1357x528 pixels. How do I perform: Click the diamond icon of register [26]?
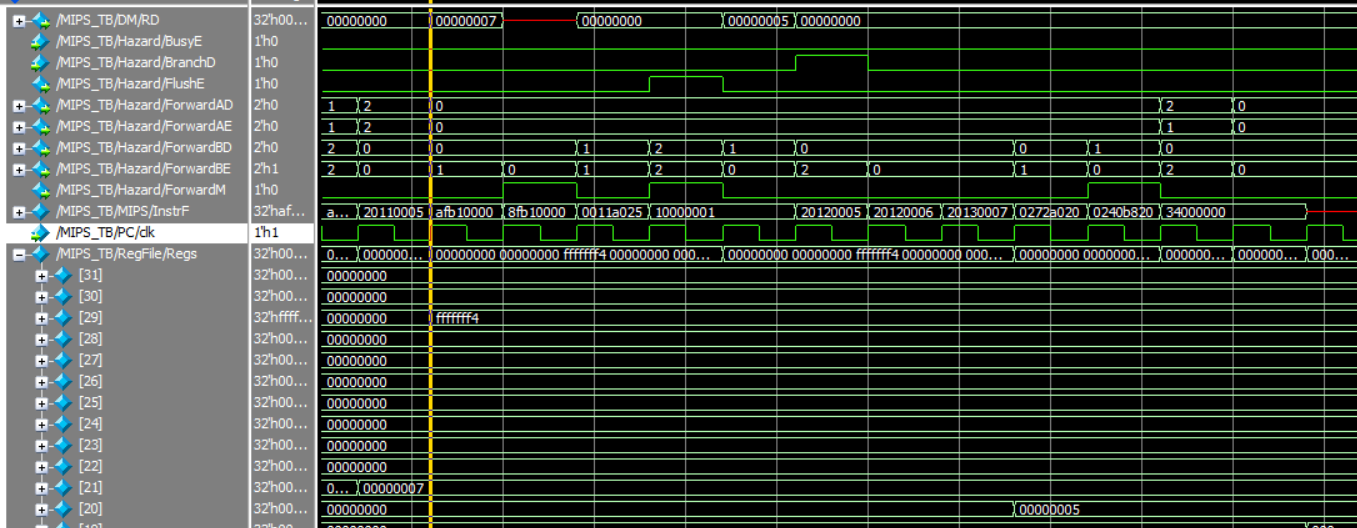63,382
